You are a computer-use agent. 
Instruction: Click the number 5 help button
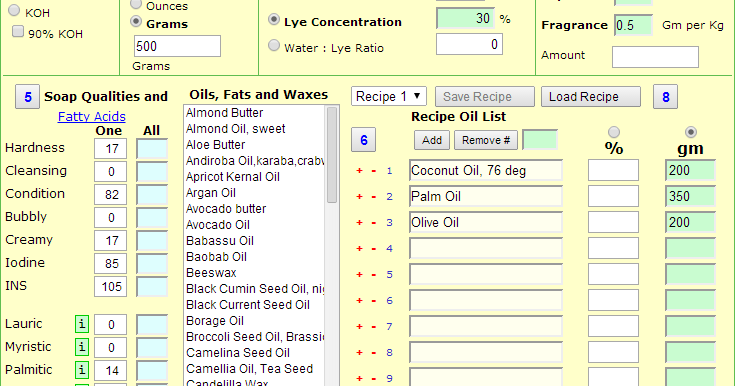27,97
